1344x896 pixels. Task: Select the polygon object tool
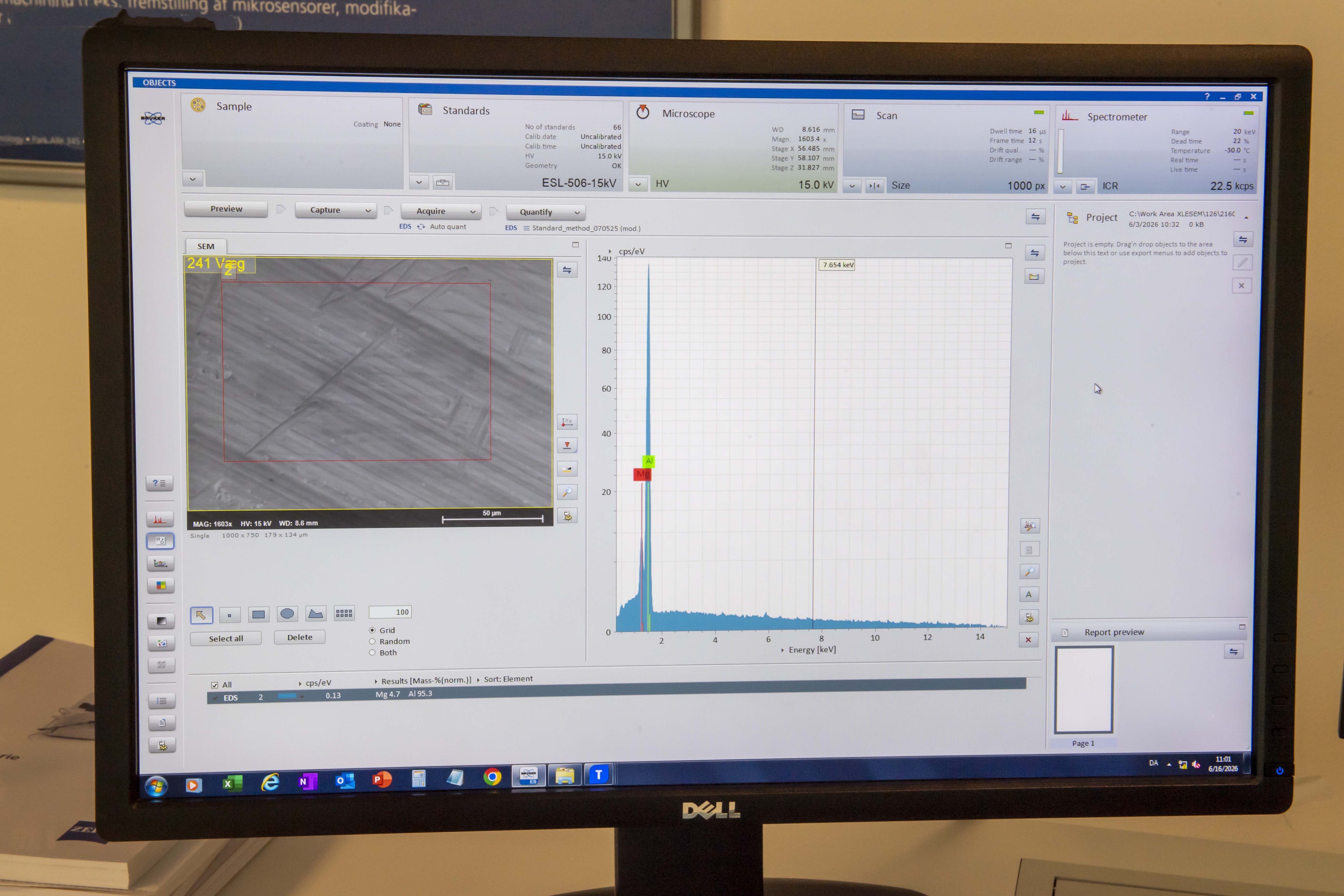[x=316, y=614]
